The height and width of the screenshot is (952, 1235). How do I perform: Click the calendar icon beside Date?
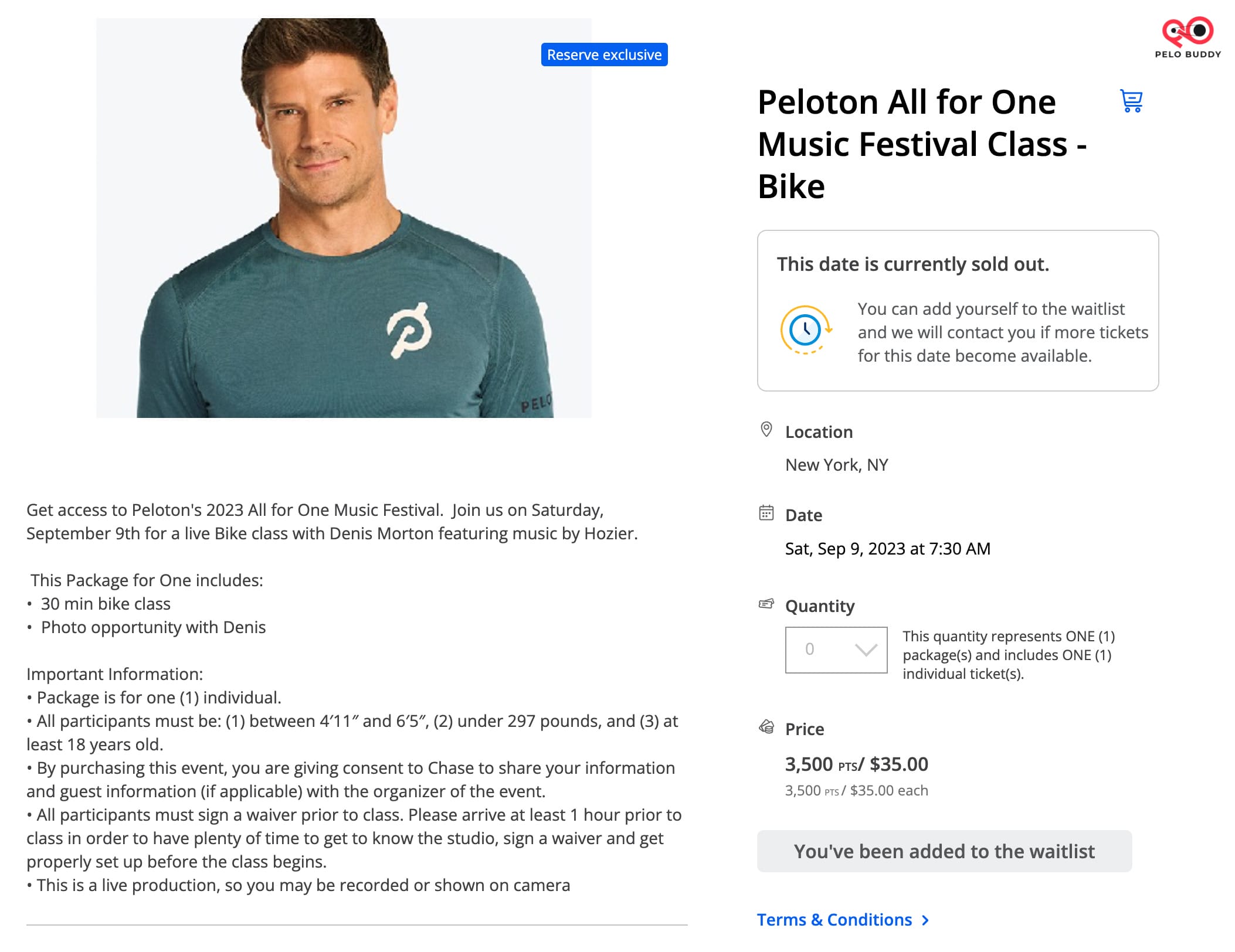766,514
